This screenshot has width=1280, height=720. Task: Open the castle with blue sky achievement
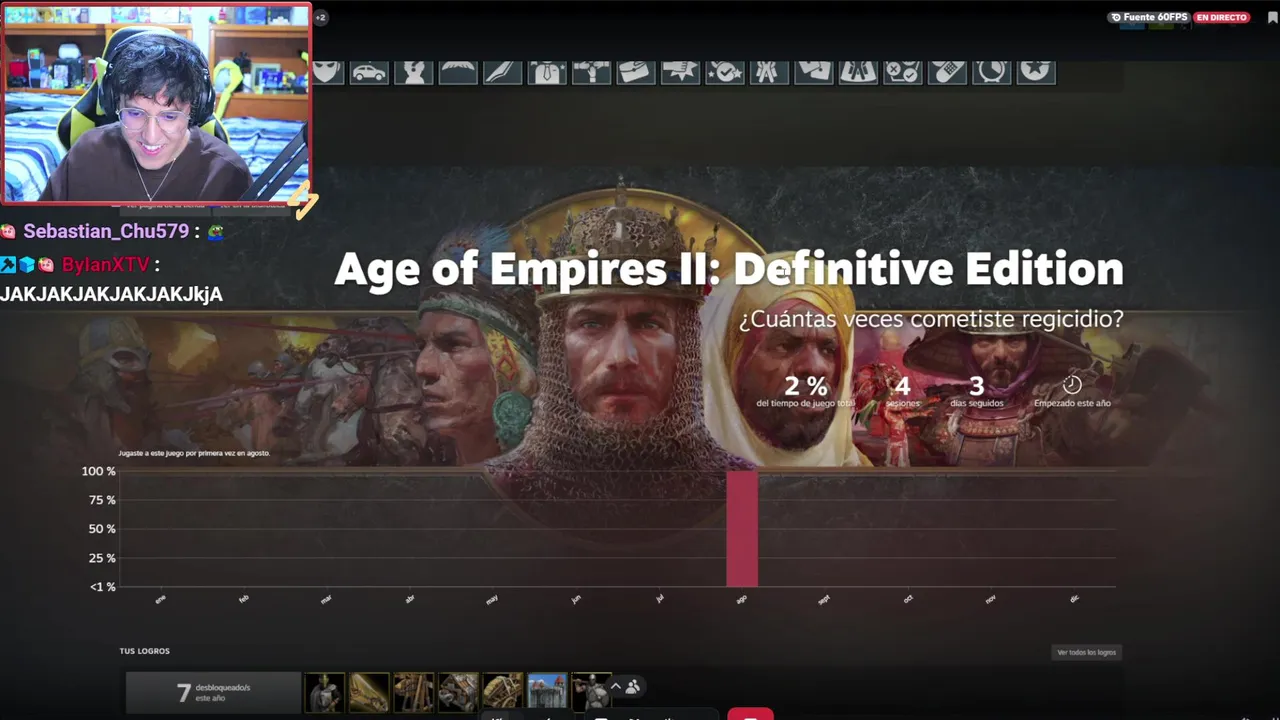click(x=547, y=692)
